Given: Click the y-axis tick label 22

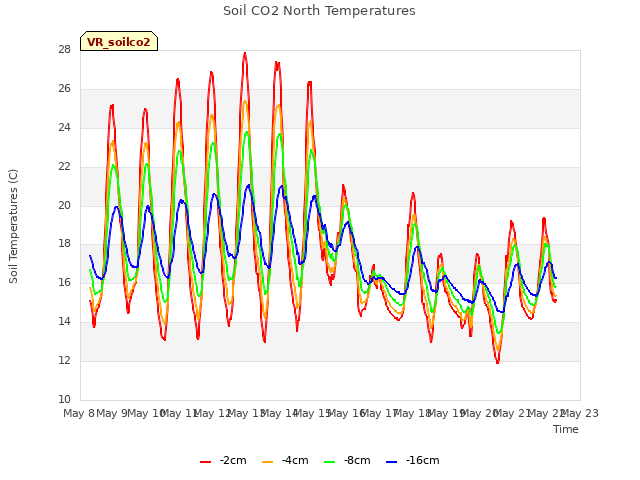Looking at the screenshot, I should (x=64, y=167).
